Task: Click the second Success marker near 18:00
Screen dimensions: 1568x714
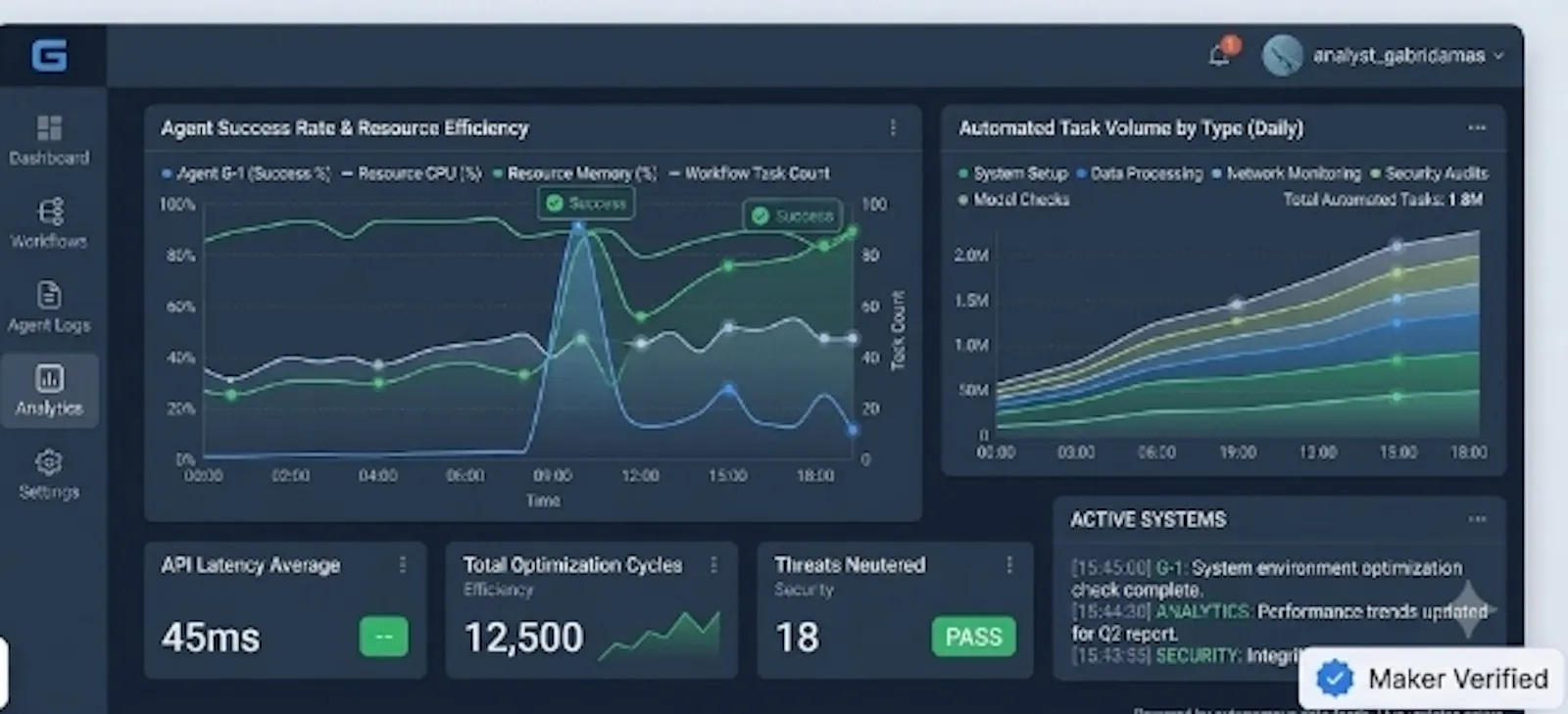Action: pos(792,215)
